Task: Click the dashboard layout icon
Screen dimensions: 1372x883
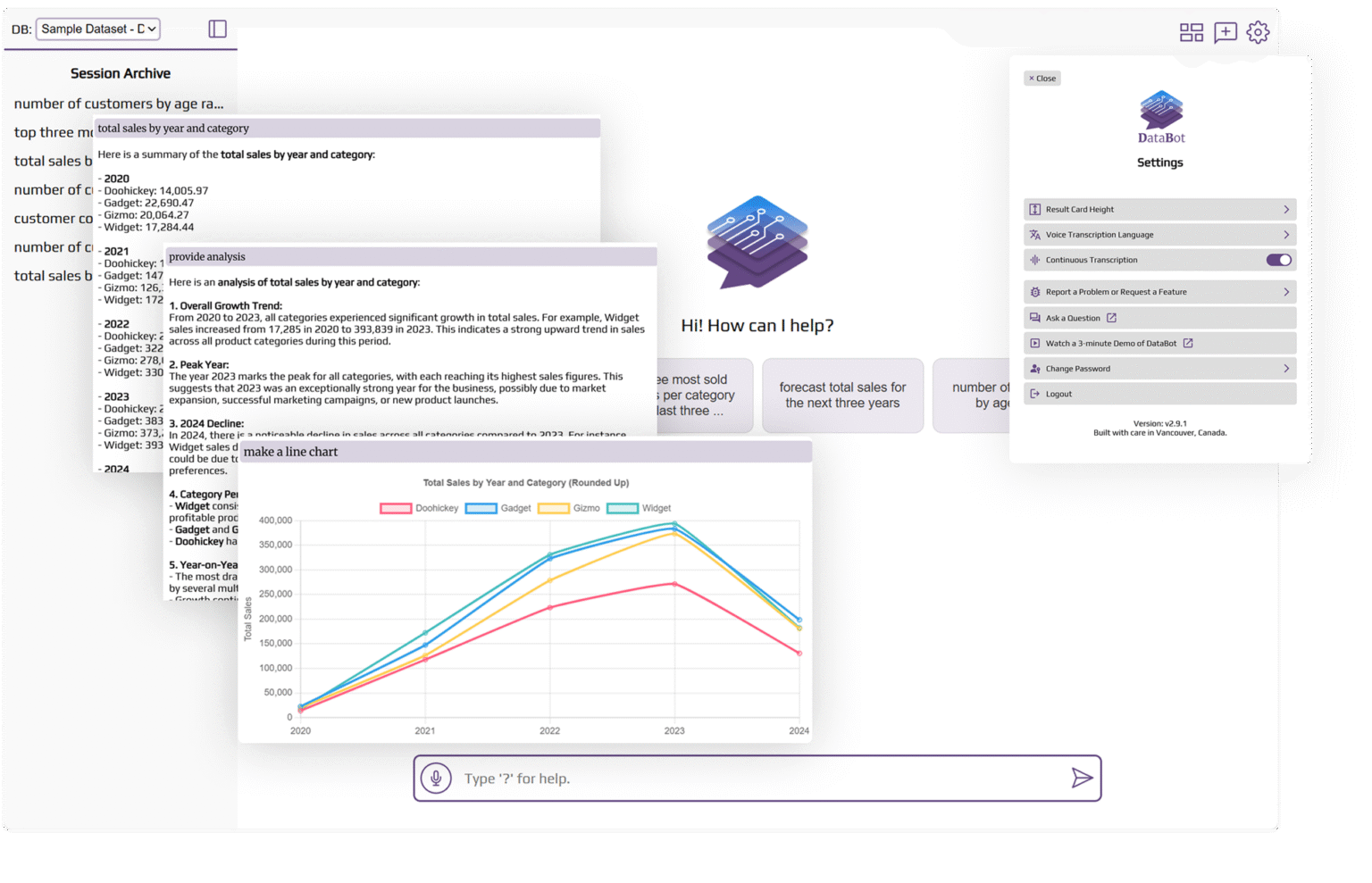Action: coord(1192,32)
